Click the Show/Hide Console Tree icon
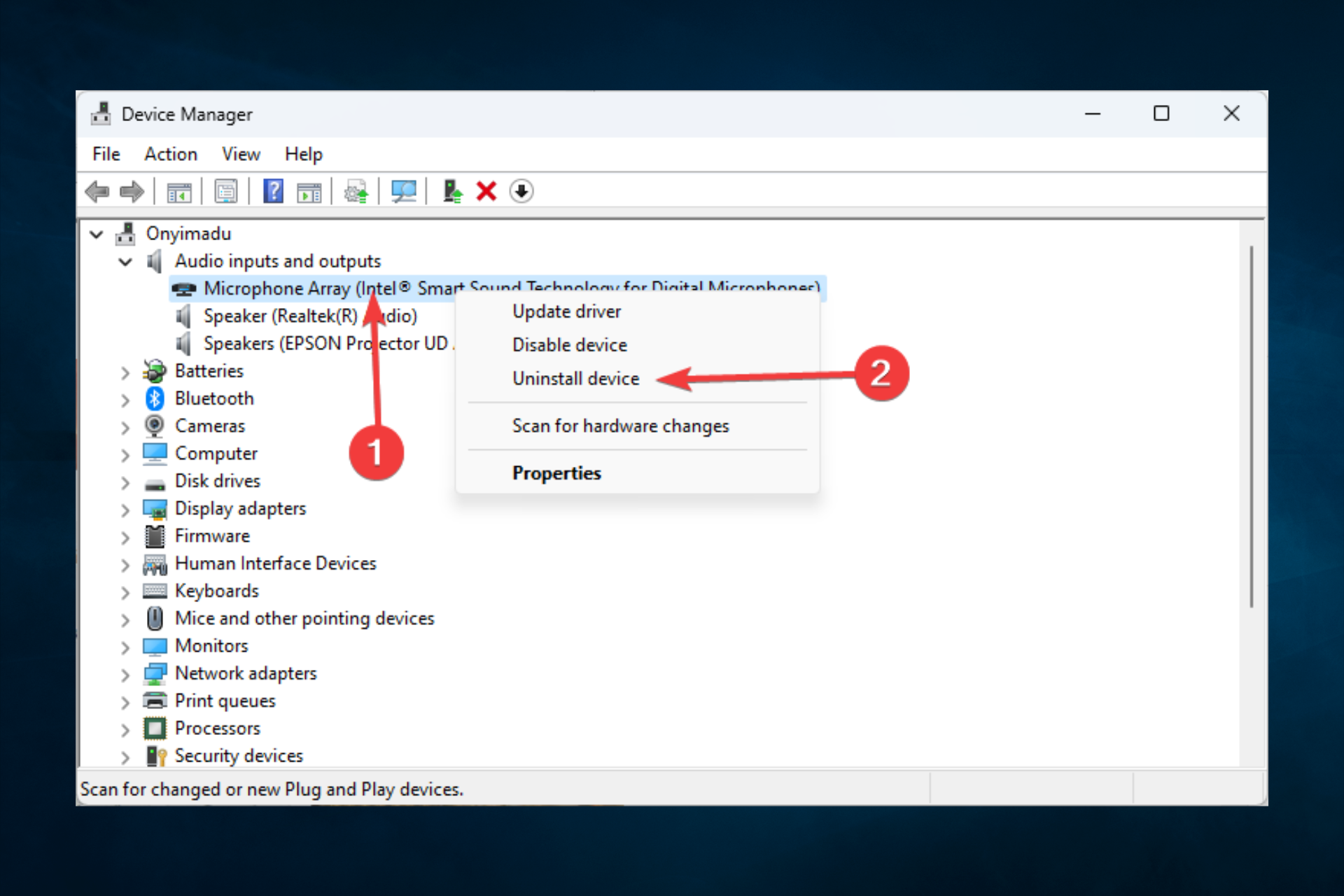The height and width of the screenshot is (896, 1344). [178, 191]
